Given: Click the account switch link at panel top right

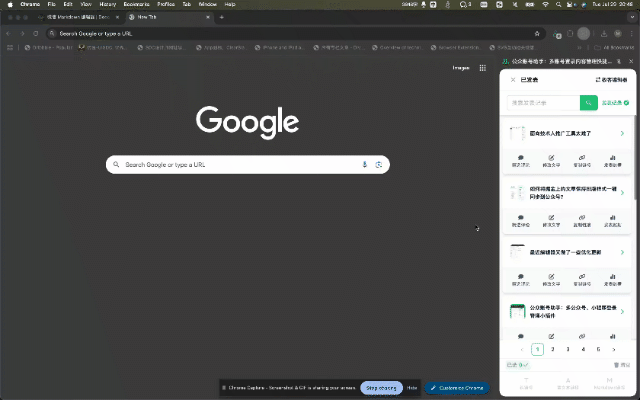Looking at the screenshot, I should click(x=611, y=80).
